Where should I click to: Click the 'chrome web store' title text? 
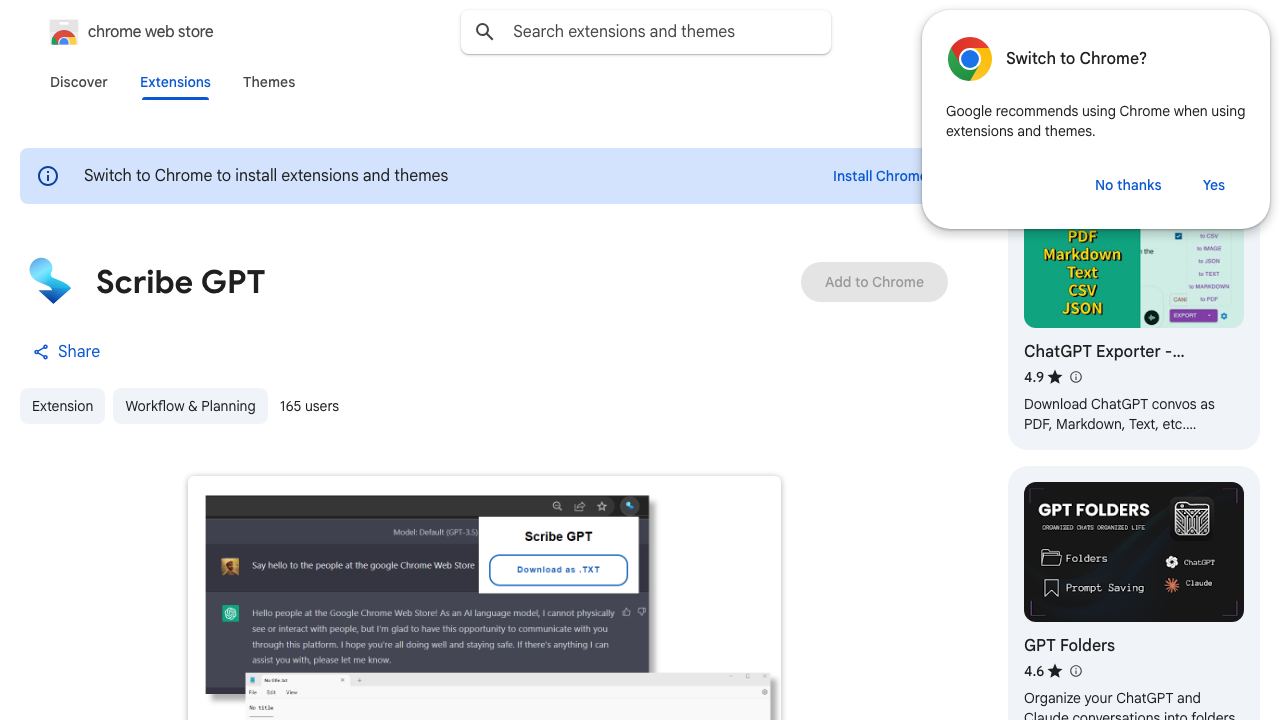[x=151, y=32]
